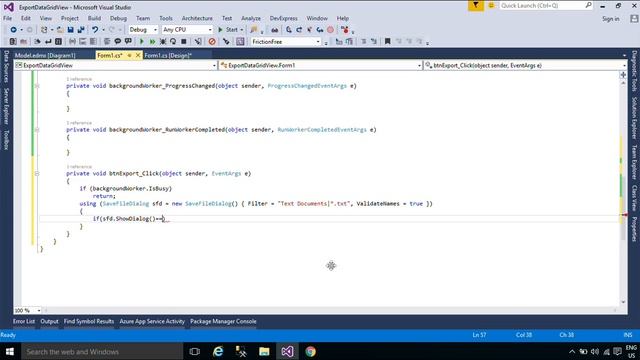The image size is (640, 360).
Task: Open the Find Symbol Results tab
Action: [x=89, y=321]
